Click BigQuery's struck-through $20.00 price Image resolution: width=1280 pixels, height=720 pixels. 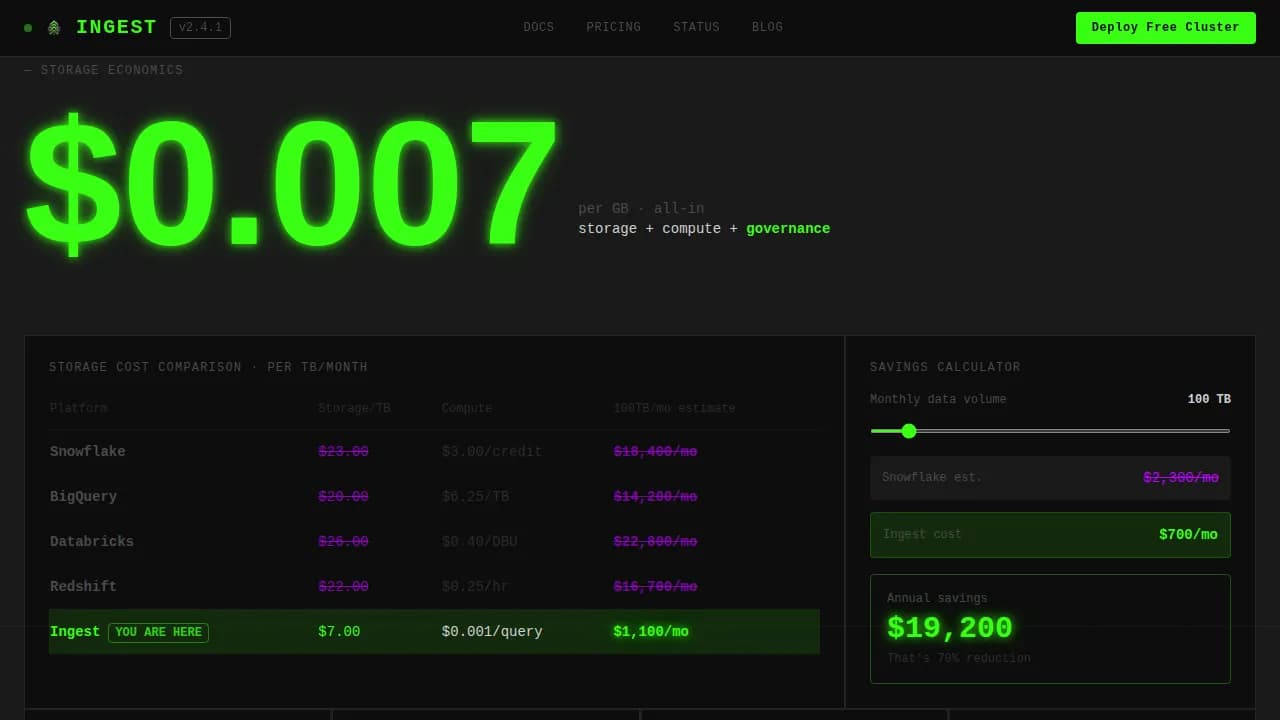coord(343,497)
